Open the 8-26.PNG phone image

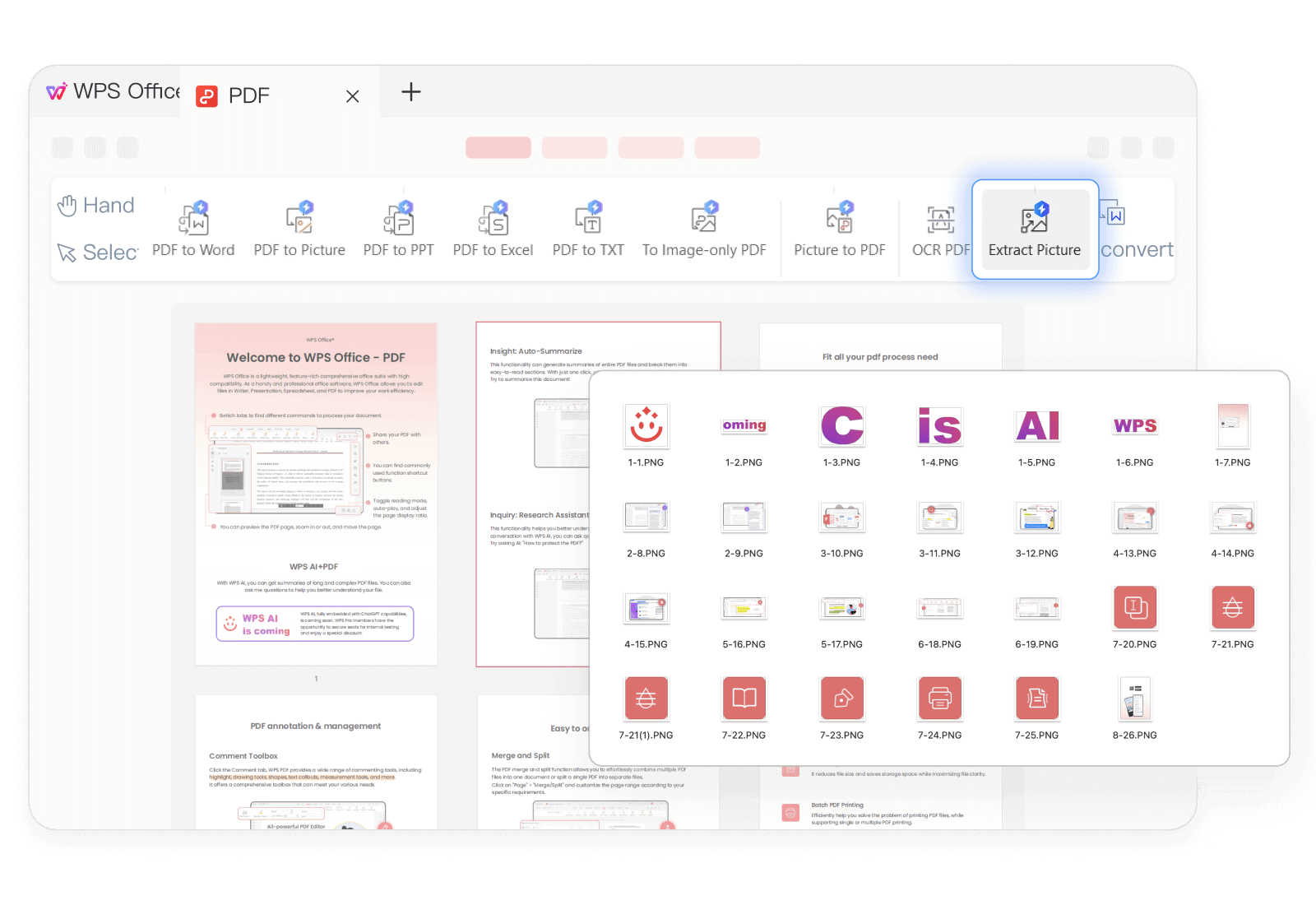point(1135,698)
